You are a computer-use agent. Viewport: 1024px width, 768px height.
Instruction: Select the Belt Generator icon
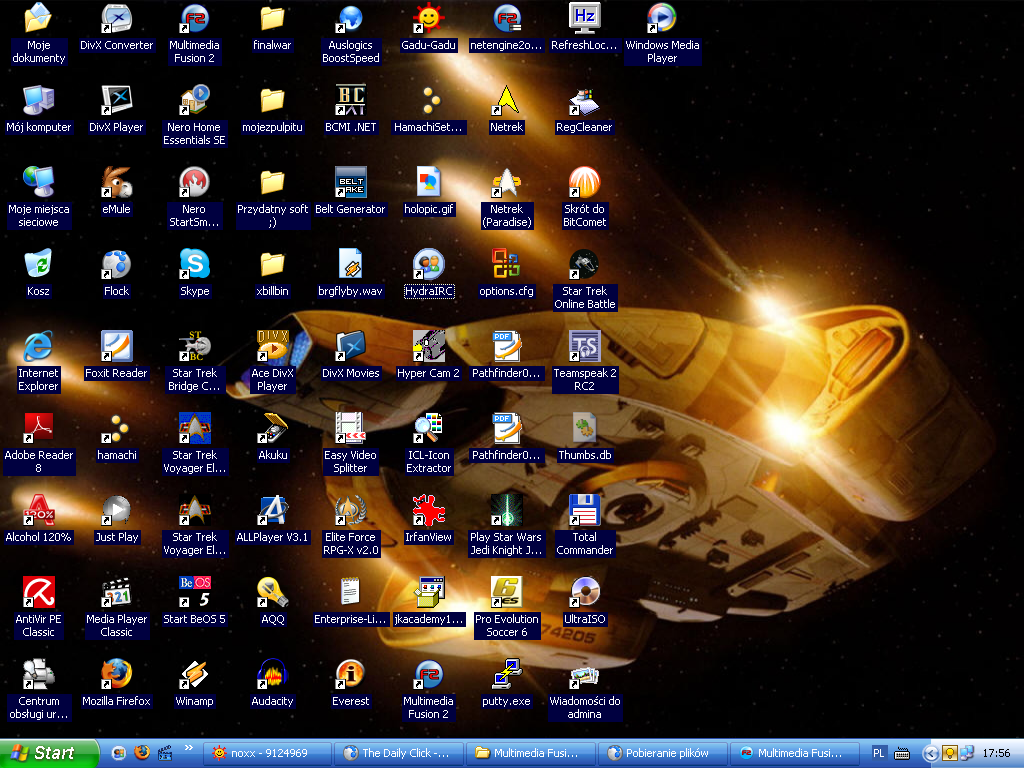[x=350, y=182]
